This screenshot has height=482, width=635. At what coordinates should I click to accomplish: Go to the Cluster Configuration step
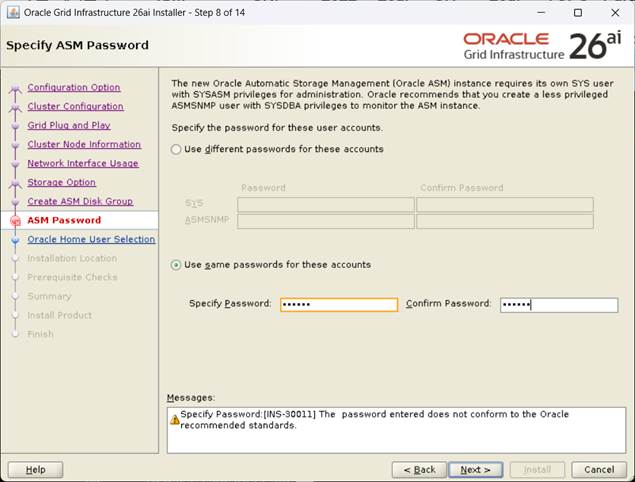tap(75, 107)
